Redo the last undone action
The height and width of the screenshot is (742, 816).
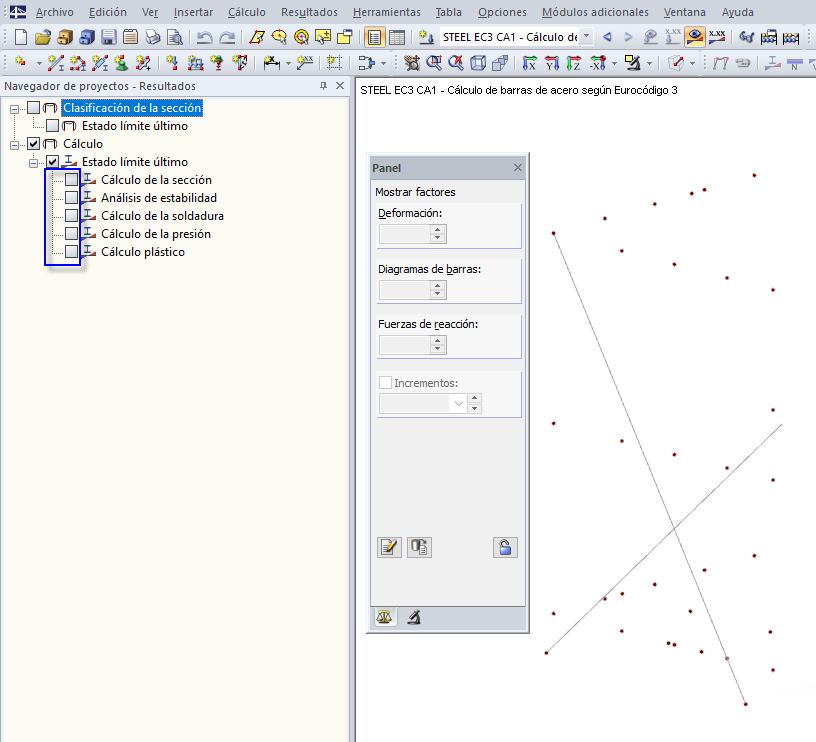pyautogui.click(x=227, y=37)
